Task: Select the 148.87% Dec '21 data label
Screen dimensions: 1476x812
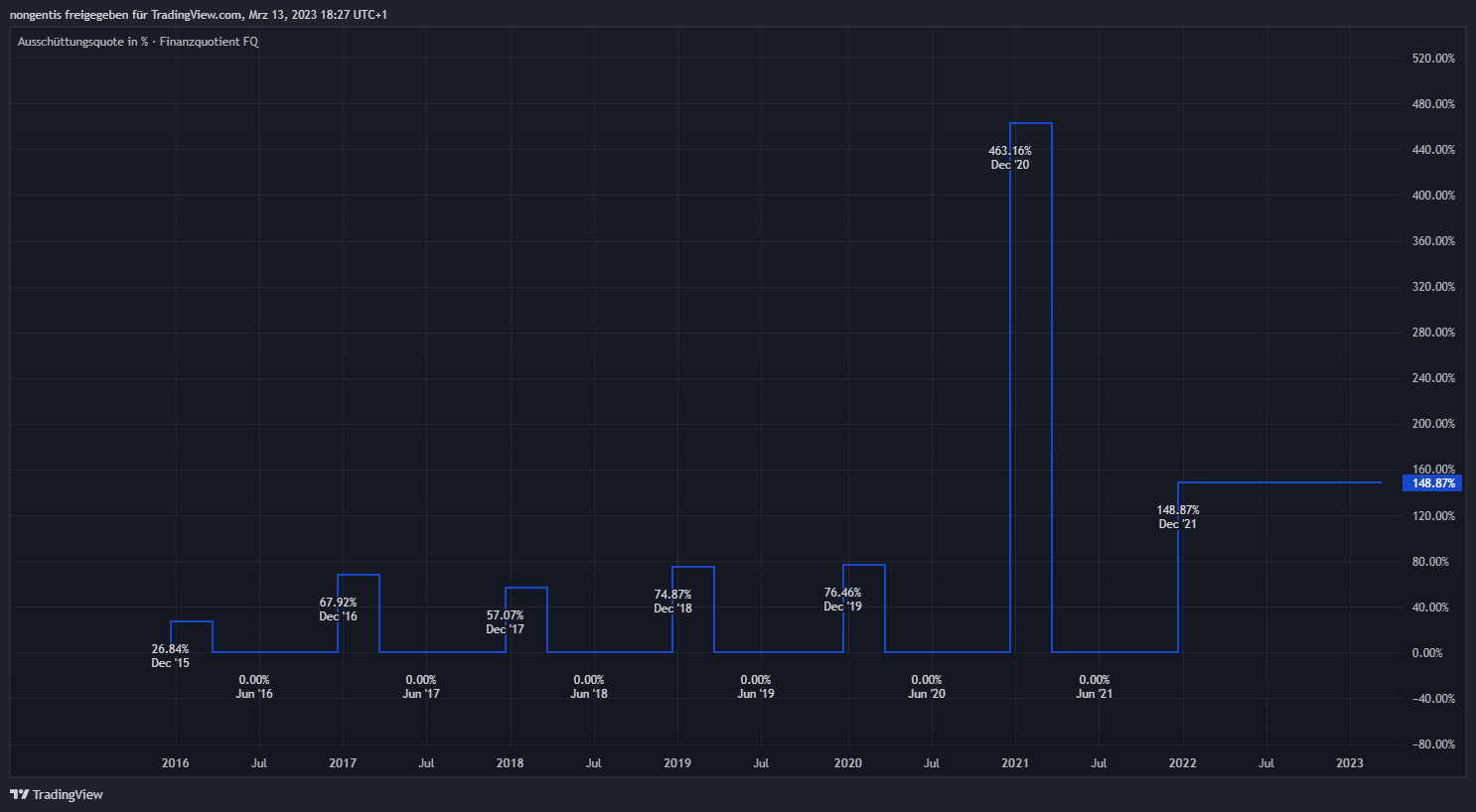Action: pyautogui.click(x=1177, y=517)
